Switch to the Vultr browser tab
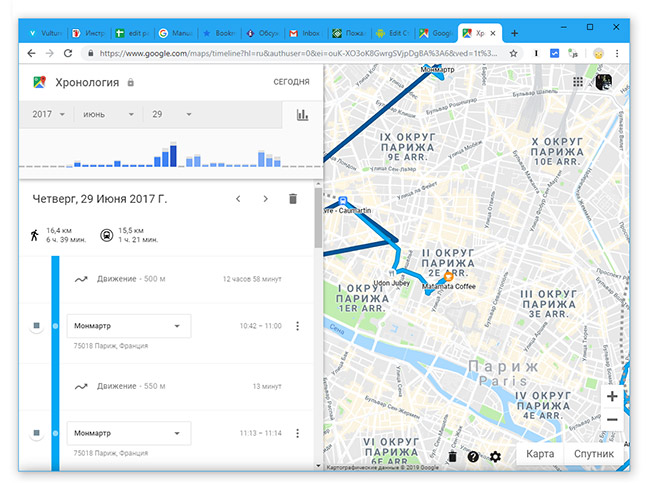 45,33
